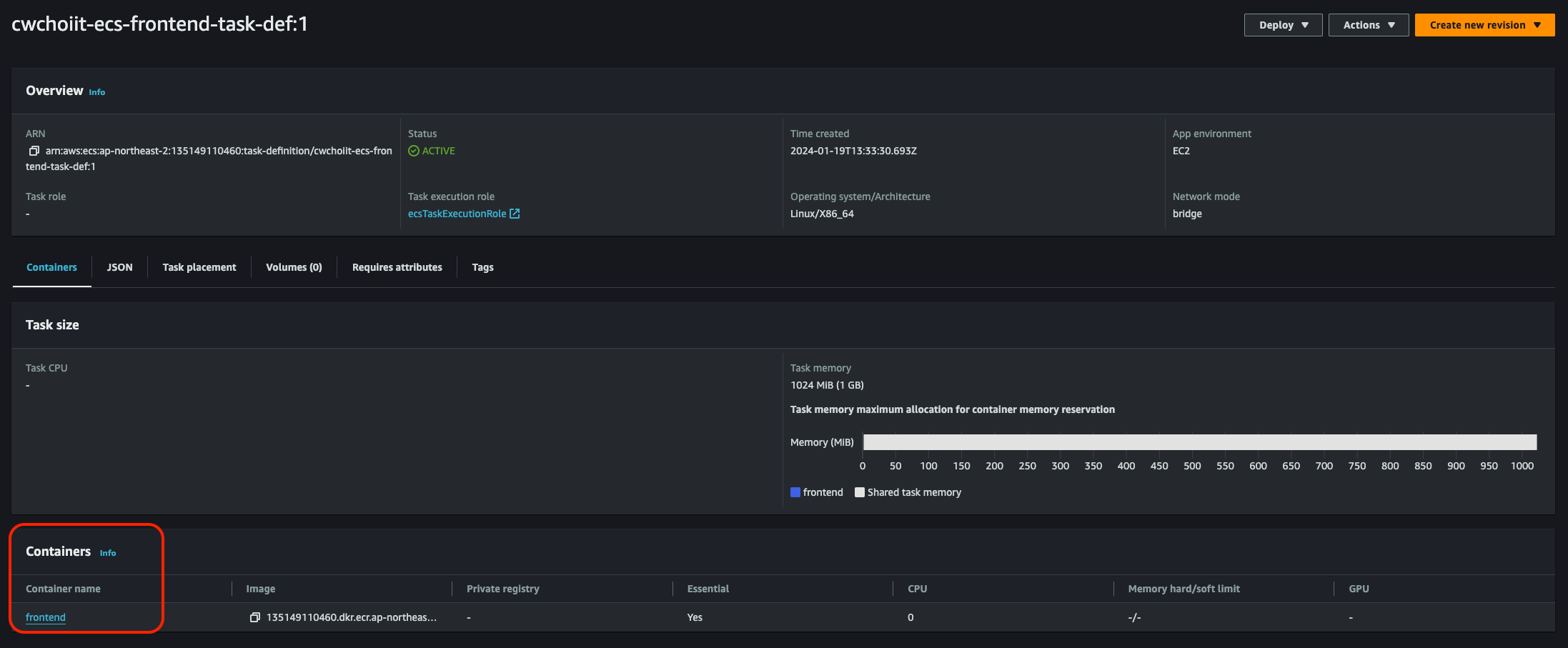Click the page title cwchoiit-ecs-frontend-task-def:1
Screen dimensions: 1568x648
coord(159,24)
